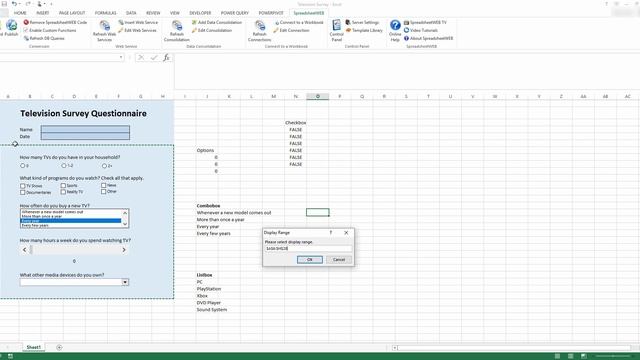
Task: Select the '0' TVs radio button
Action: tap(22, 166)
